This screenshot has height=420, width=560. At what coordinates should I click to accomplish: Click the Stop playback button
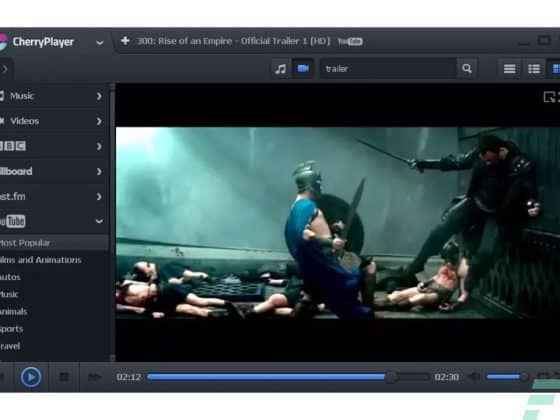(64, 377)
